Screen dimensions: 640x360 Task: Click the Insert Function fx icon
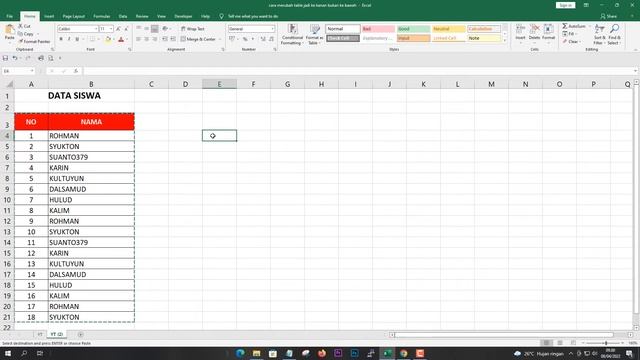[x=76, y=71]
